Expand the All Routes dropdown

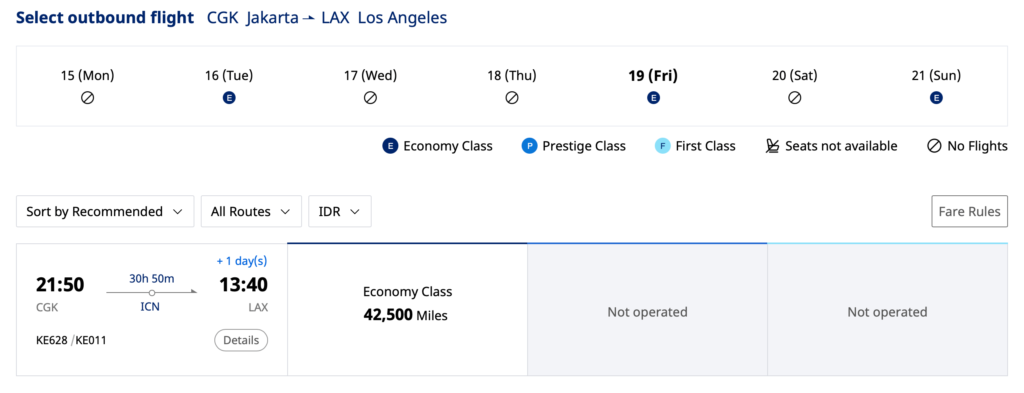click(x=251, y=212)
